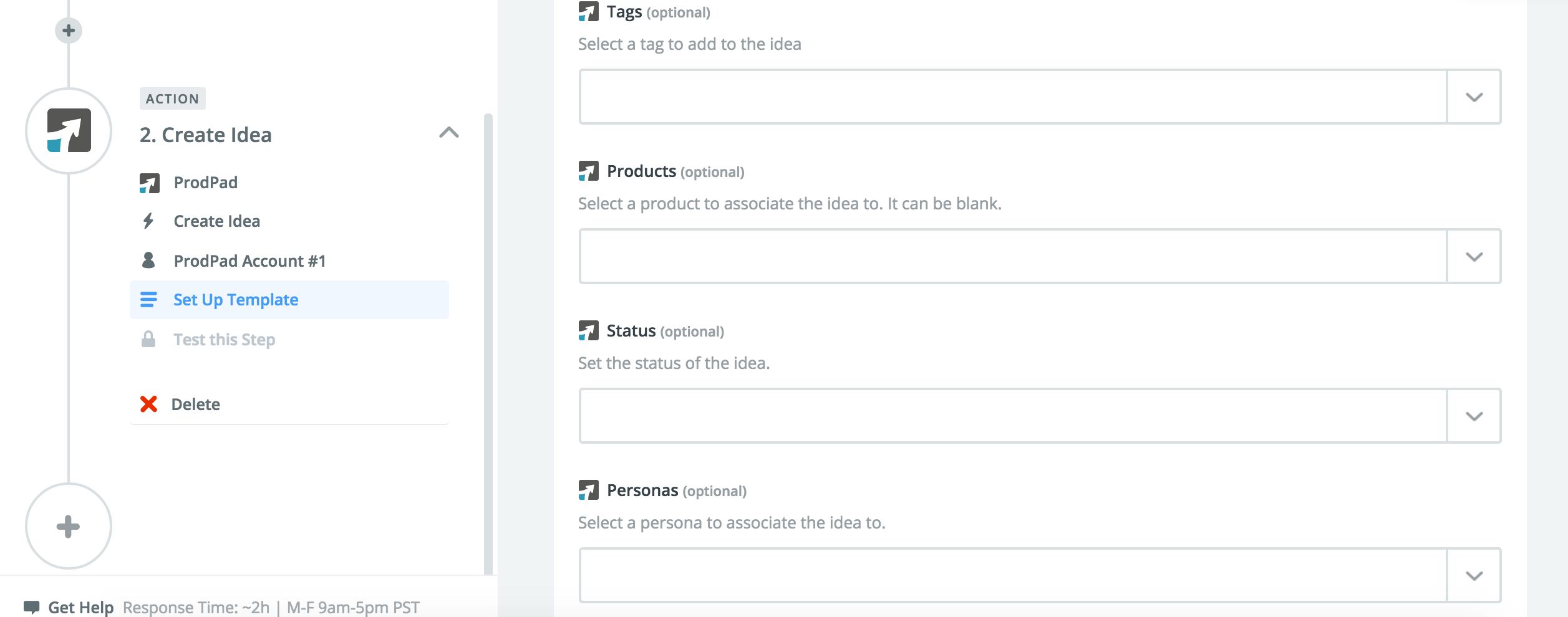Click the Get Help link
Image resolution: width=1568 pixels, height=617 pixels.
[x=80, y=607]
